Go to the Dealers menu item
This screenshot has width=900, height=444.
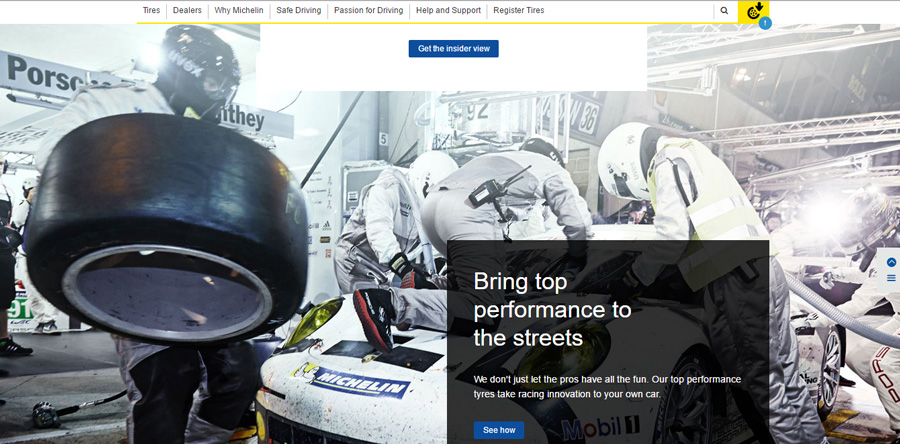point(187,11)
